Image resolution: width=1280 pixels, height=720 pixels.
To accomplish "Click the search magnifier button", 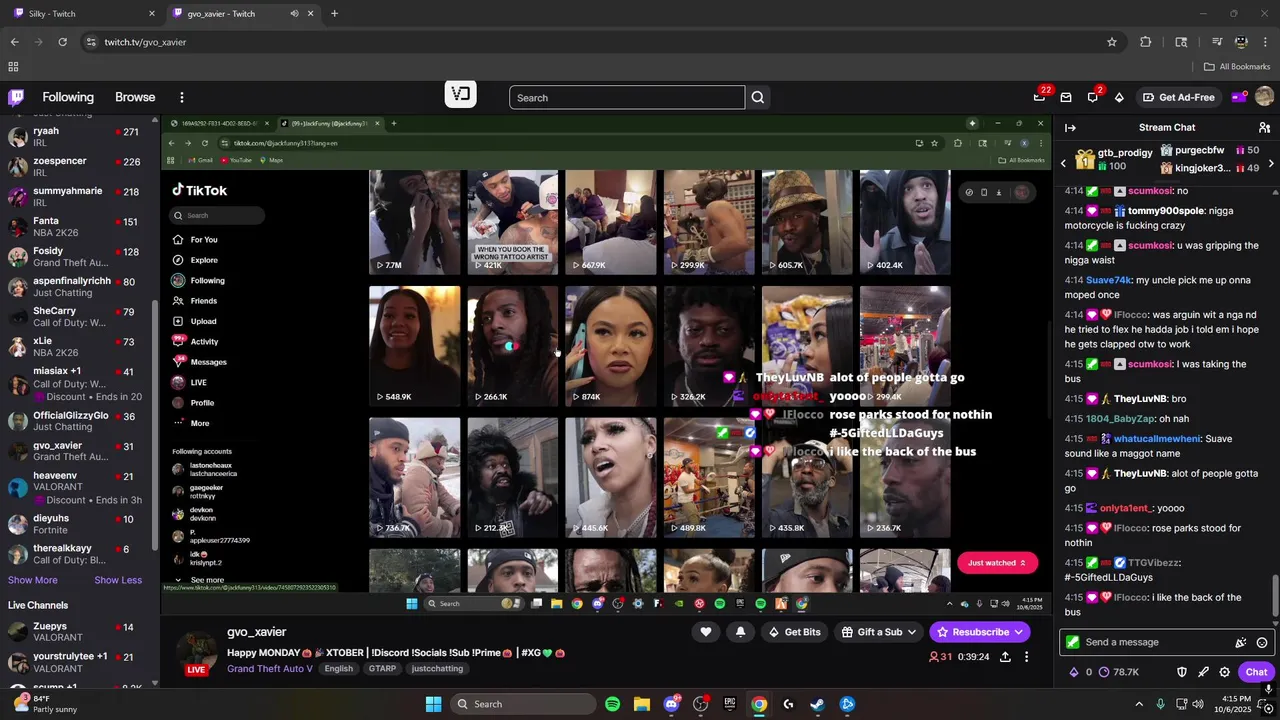I will point(758,97).
